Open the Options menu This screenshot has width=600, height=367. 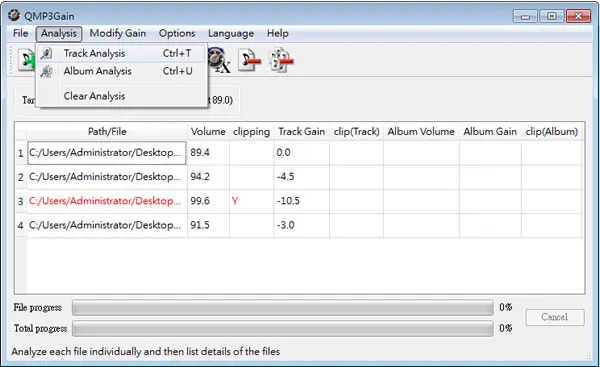177,33
